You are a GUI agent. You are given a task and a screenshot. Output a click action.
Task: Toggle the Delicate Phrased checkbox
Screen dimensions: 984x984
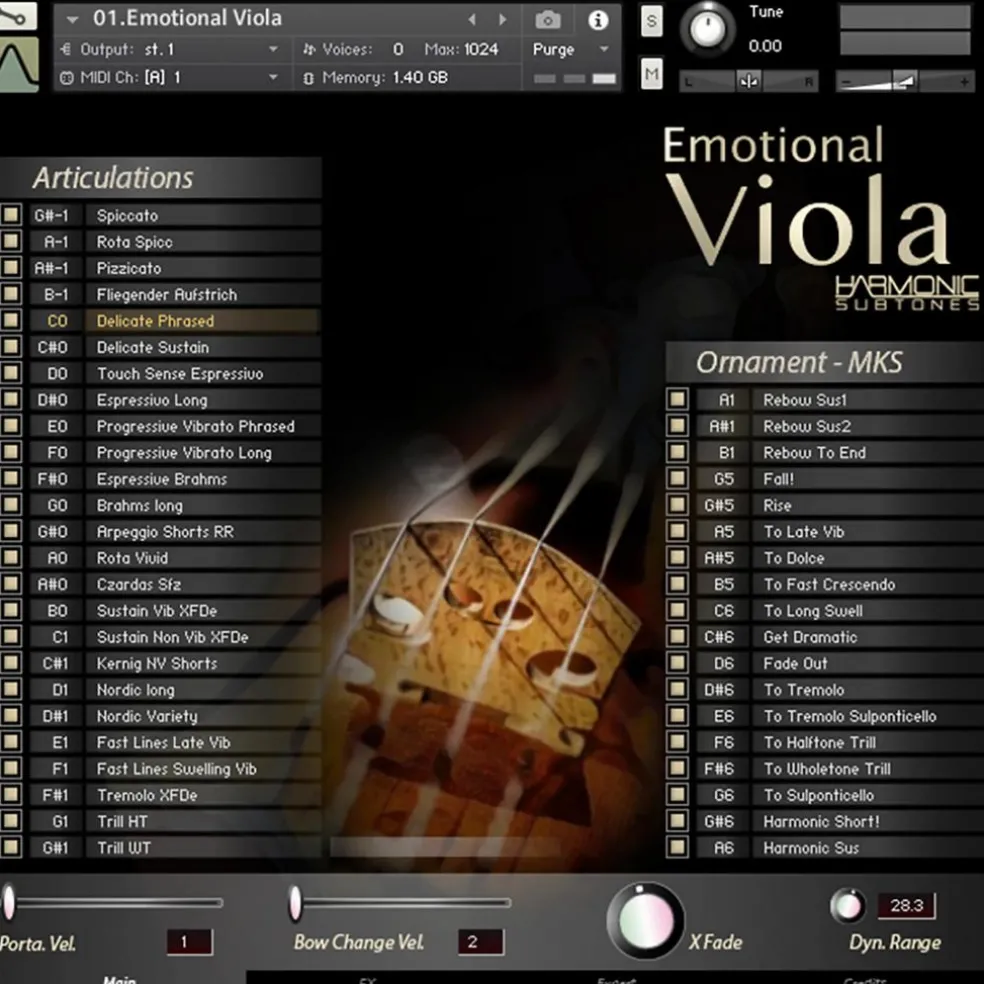click(11, 320)
